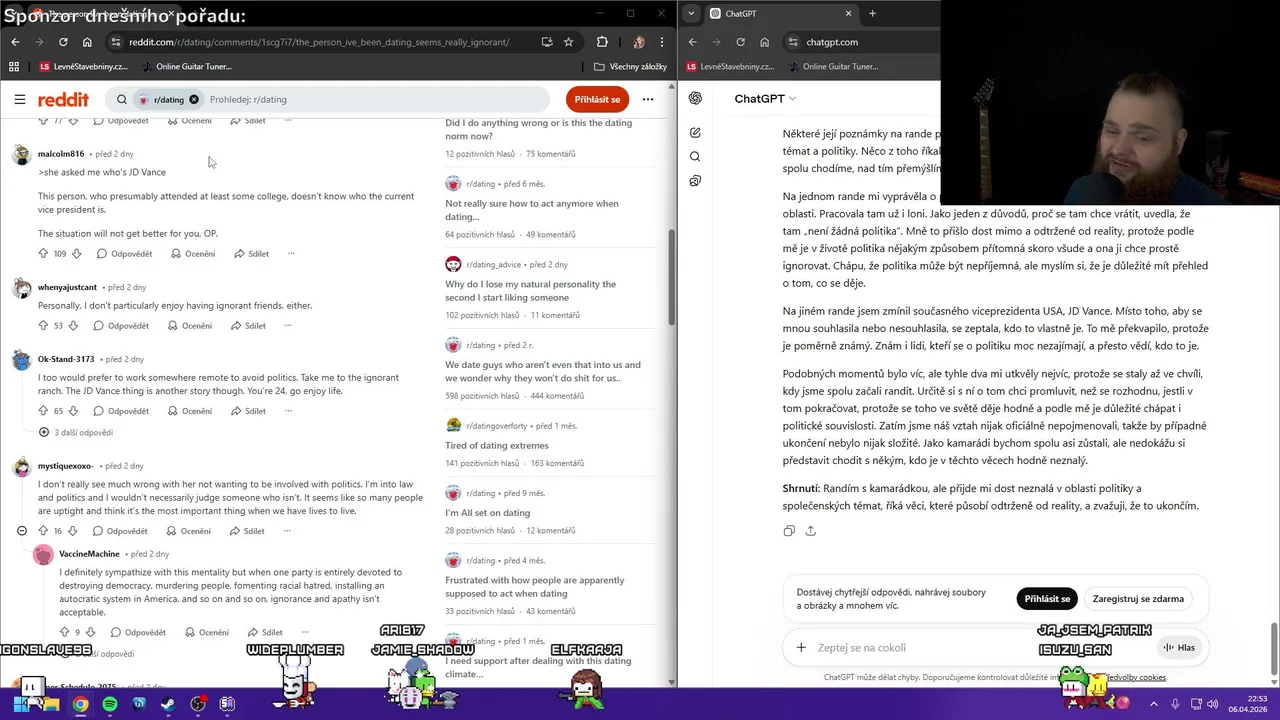Start new chat in ChatGPT sidebar
Image resolution: width=1280 pixels, height=720 pixels.
tap(695, 132)
